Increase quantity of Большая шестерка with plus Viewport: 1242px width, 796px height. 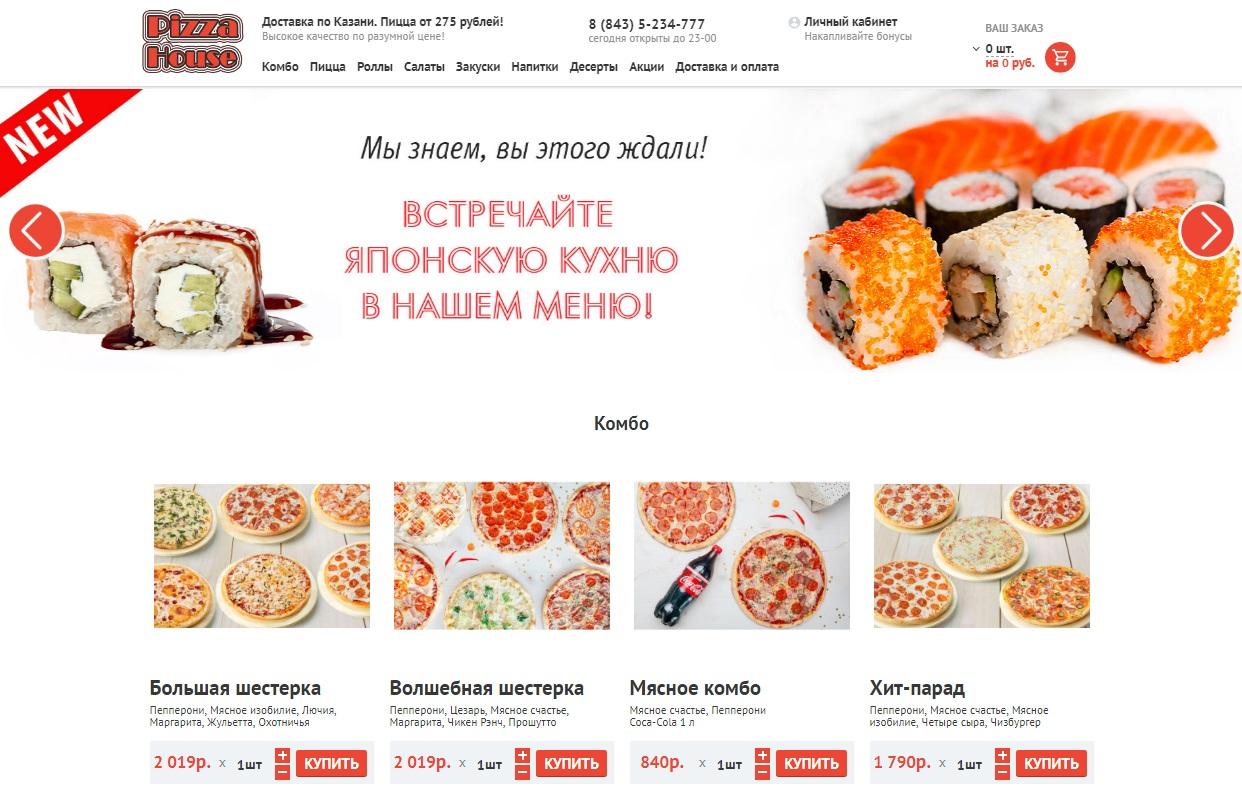[x=282, y=756]
